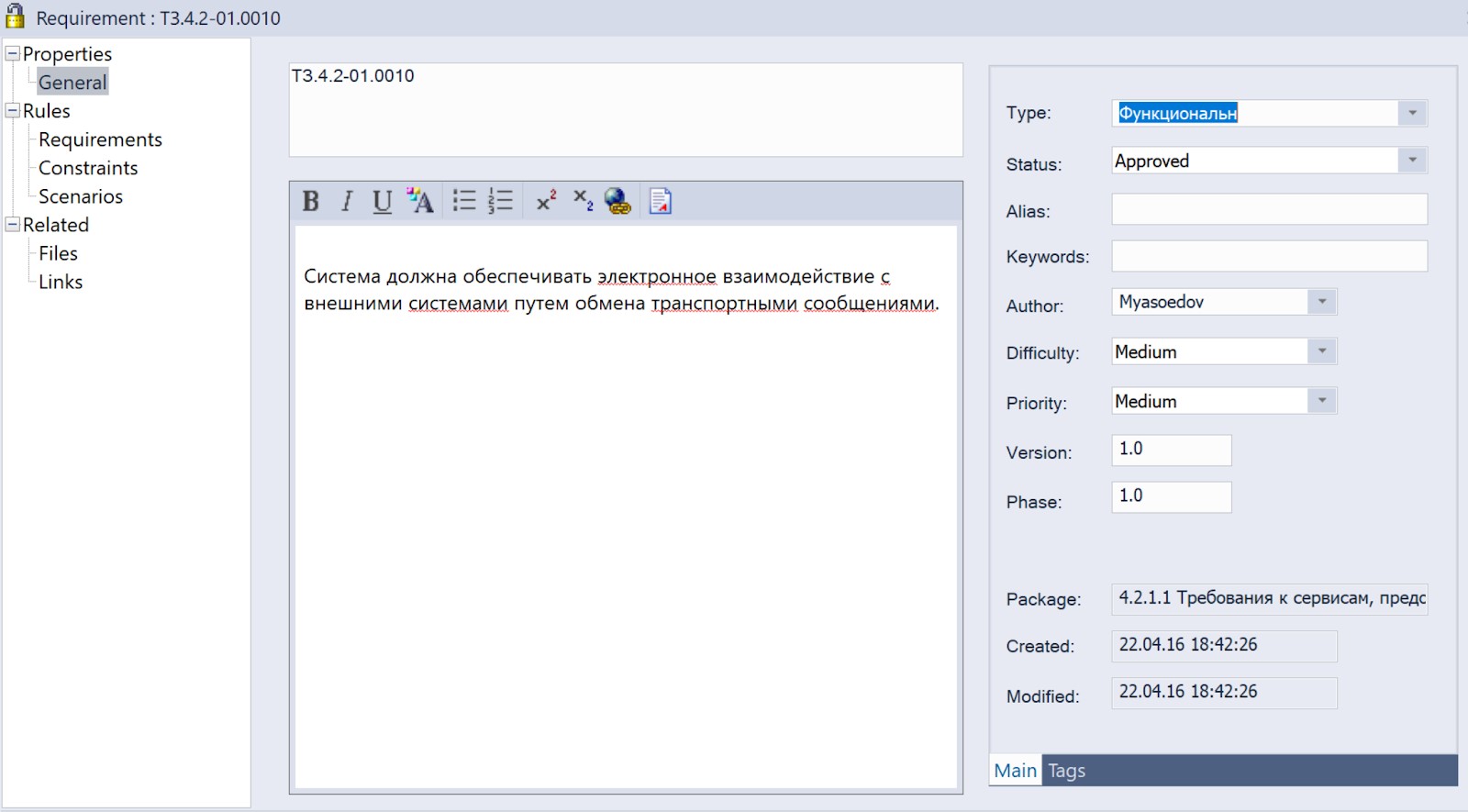
Task: Click the Difficulty label
Action: tap(1042, 353)
